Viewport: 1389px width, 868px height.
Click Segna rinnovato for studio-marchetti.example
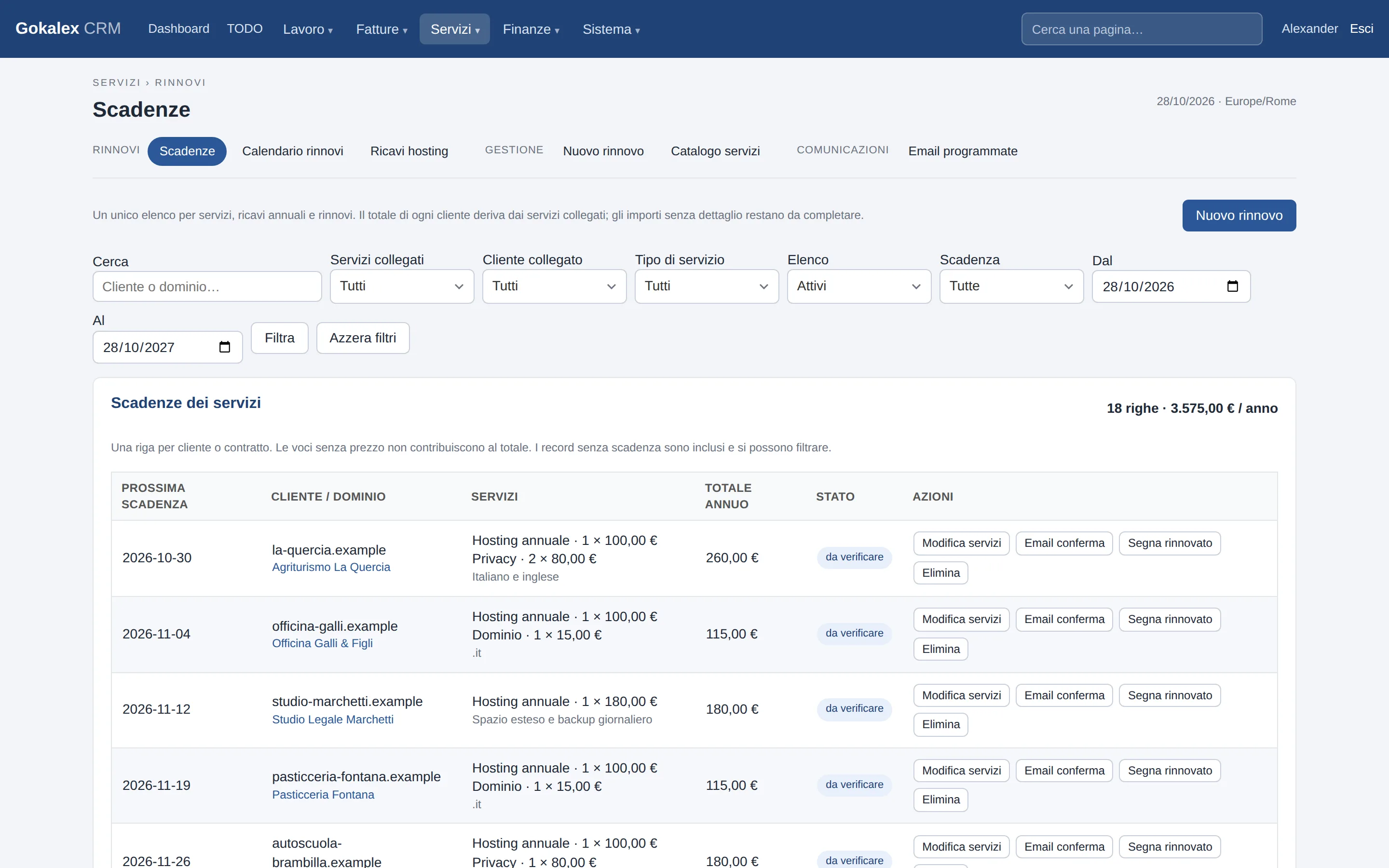1169,695
